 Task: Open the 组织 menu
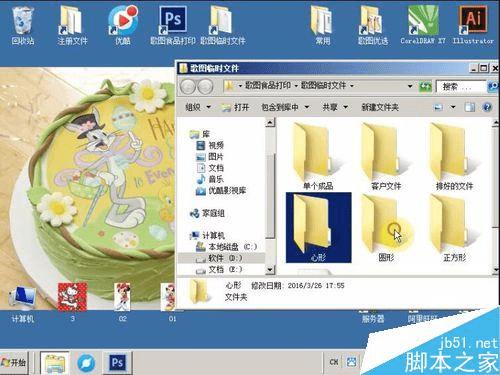point(198,107)
